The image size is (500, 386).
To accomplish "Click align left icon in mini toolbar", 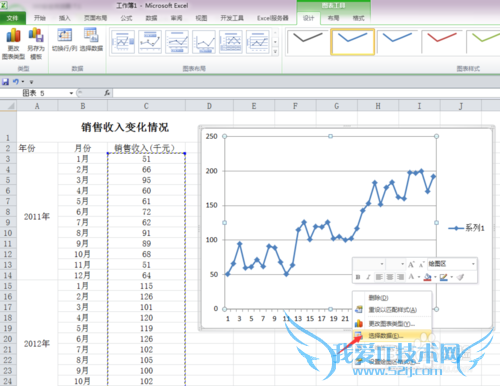I will click(x=379, y=277).
